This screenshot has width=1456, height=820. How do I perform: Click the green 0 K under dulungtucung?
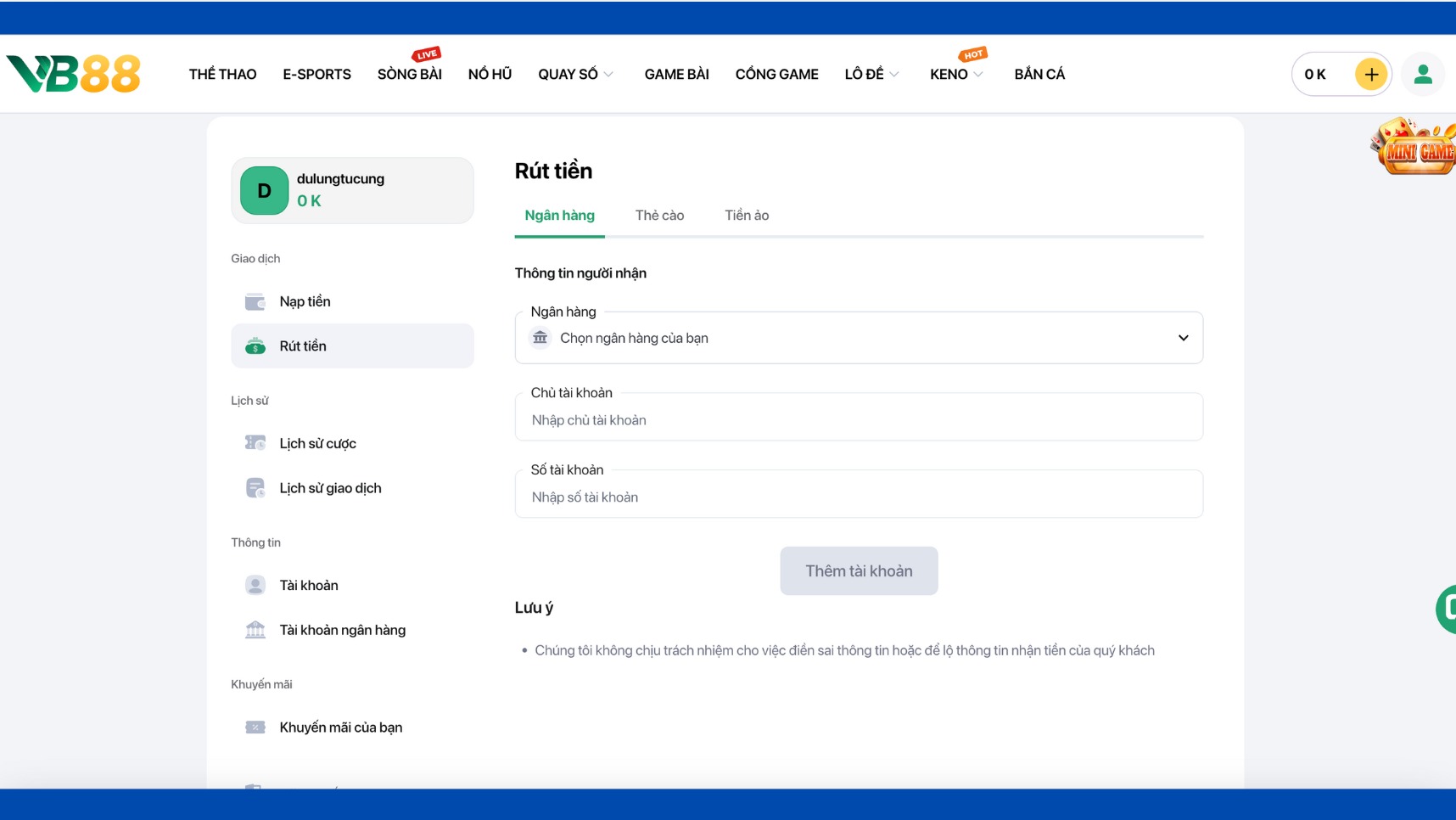(x=309, y=201)
